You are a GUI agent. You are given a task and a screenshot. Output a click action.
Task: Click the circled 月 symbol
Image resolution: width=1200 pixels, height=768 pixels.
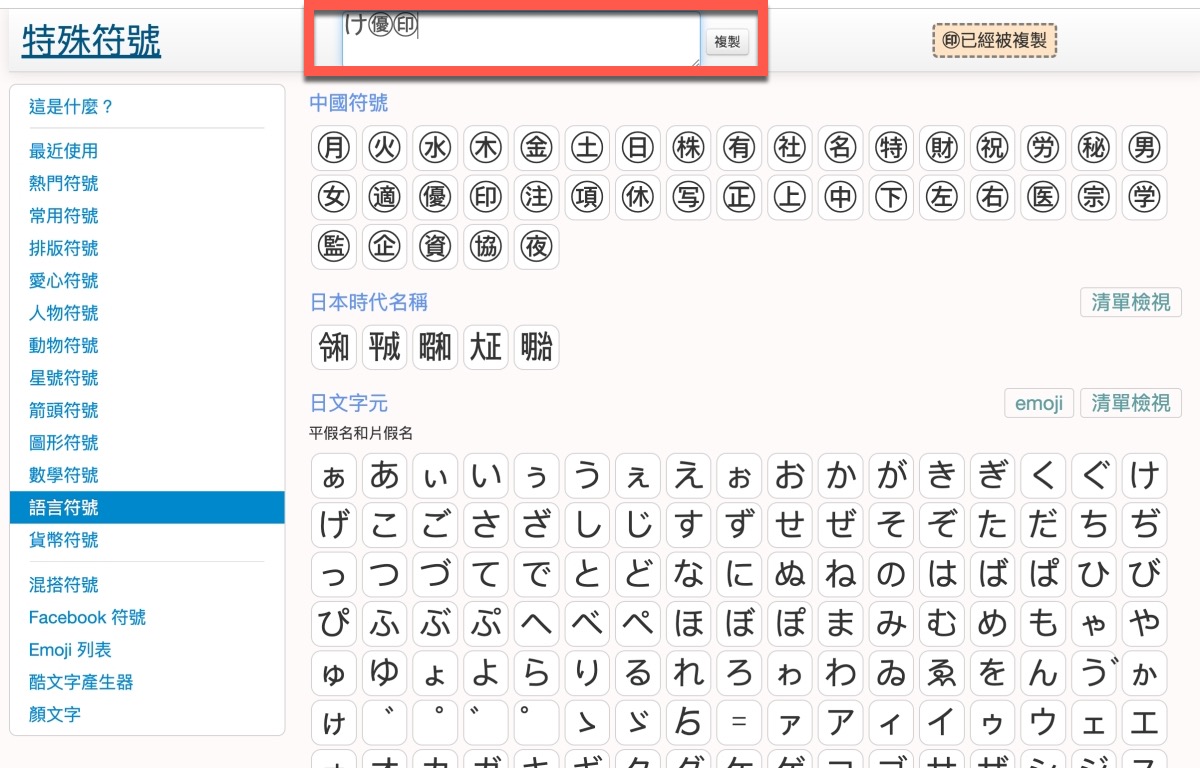pyautogui.click(x=333, y=148)
